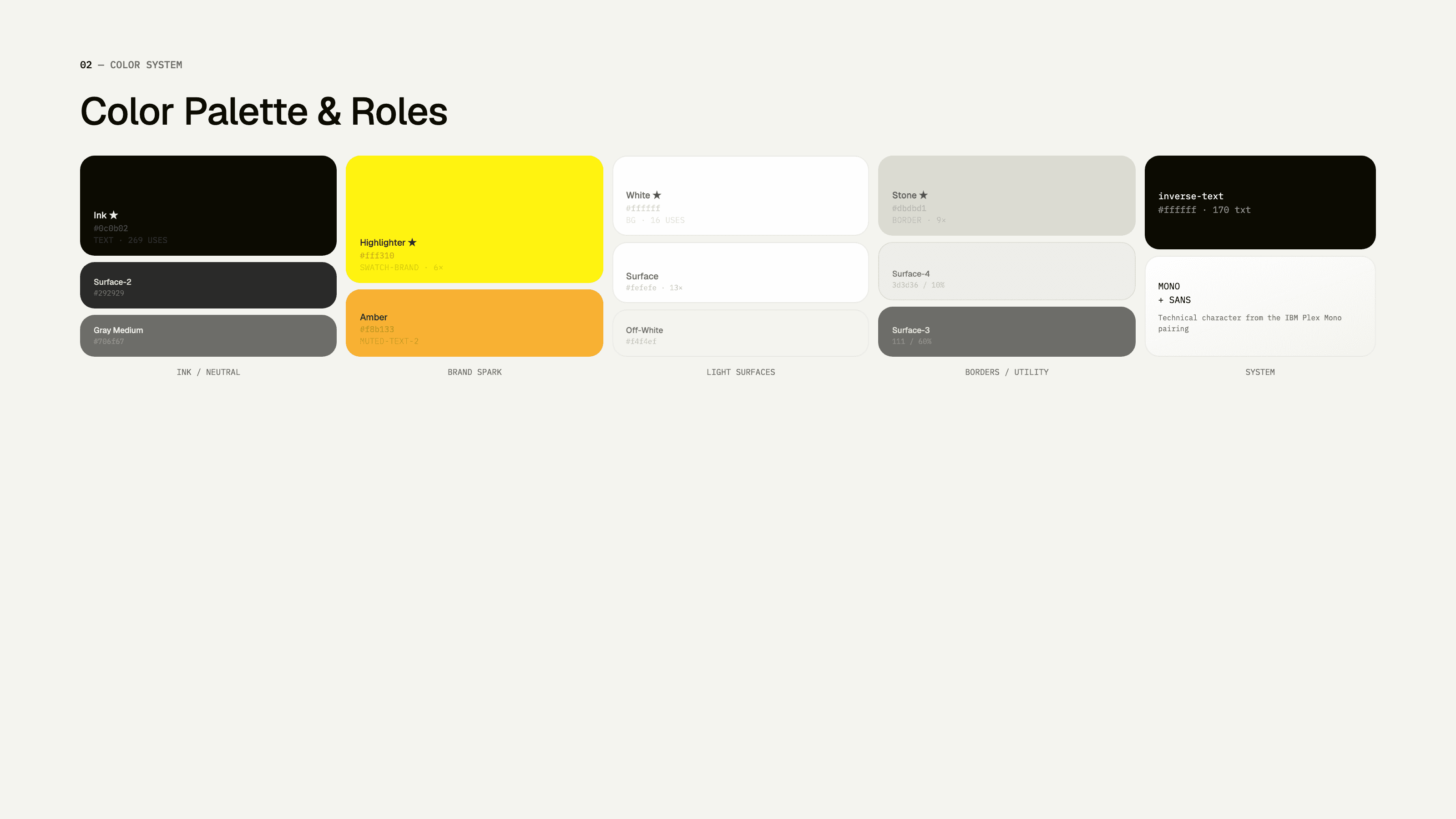Click the '#0c0b02' hex value

(111, 228)
